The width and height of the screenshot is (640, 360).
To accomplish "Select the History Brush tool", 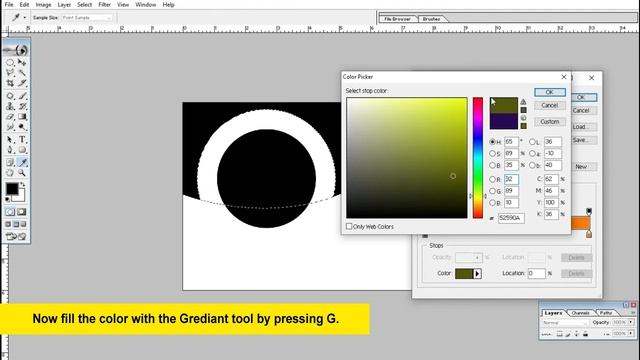I will [x=22, y=106].
